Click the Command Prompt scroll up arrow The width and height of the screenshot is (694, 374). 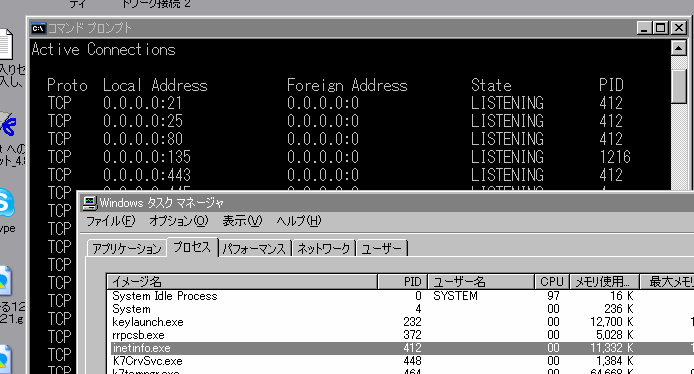tap(679, 48)
